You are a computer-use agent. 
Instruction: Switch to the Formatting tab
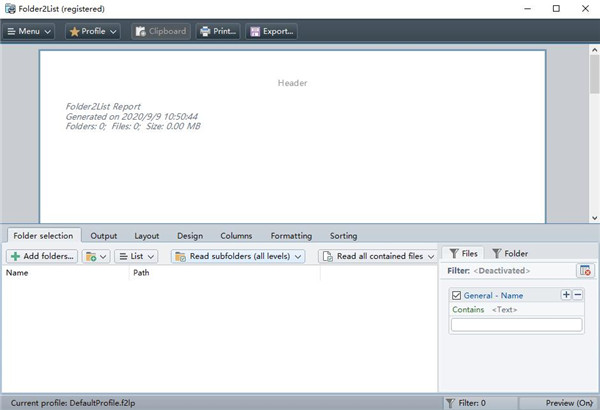(291, 236)
